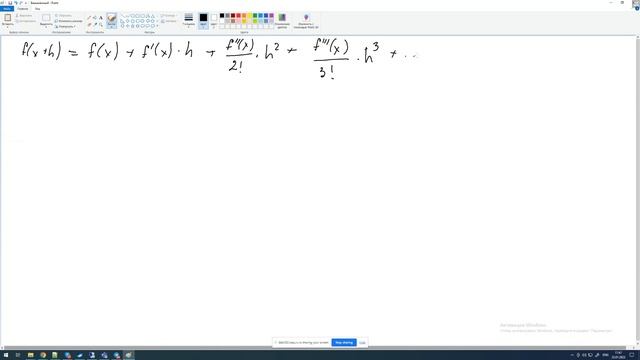Pick the yellow color swatch

pos(249,16)
